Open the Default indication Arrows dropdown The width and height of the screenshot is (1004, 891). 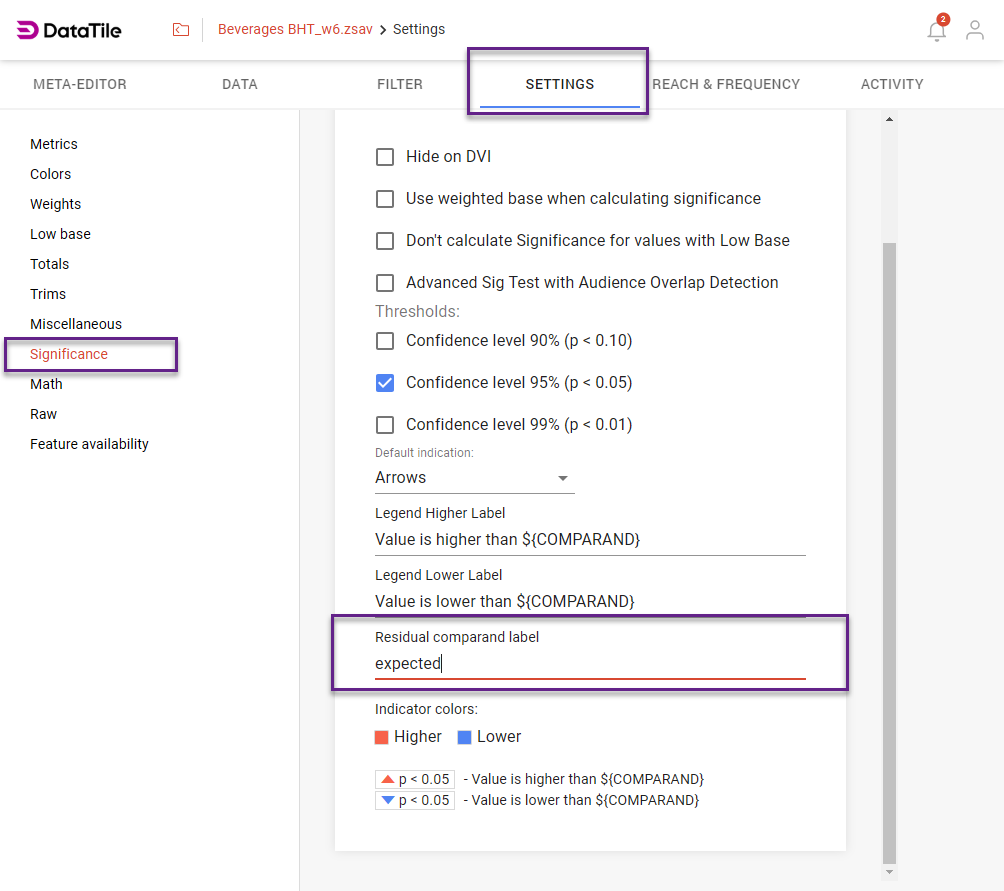click(x=474, y=478)
